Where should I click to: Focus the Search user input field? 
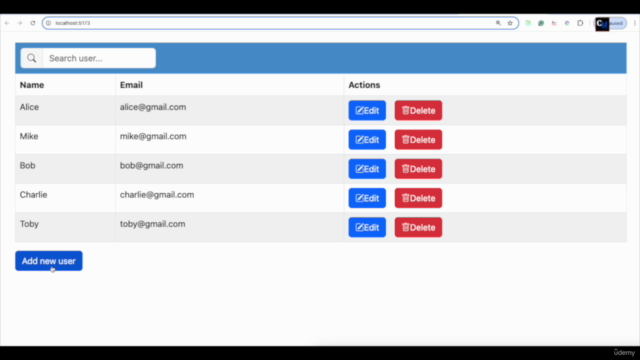point(99,58)
